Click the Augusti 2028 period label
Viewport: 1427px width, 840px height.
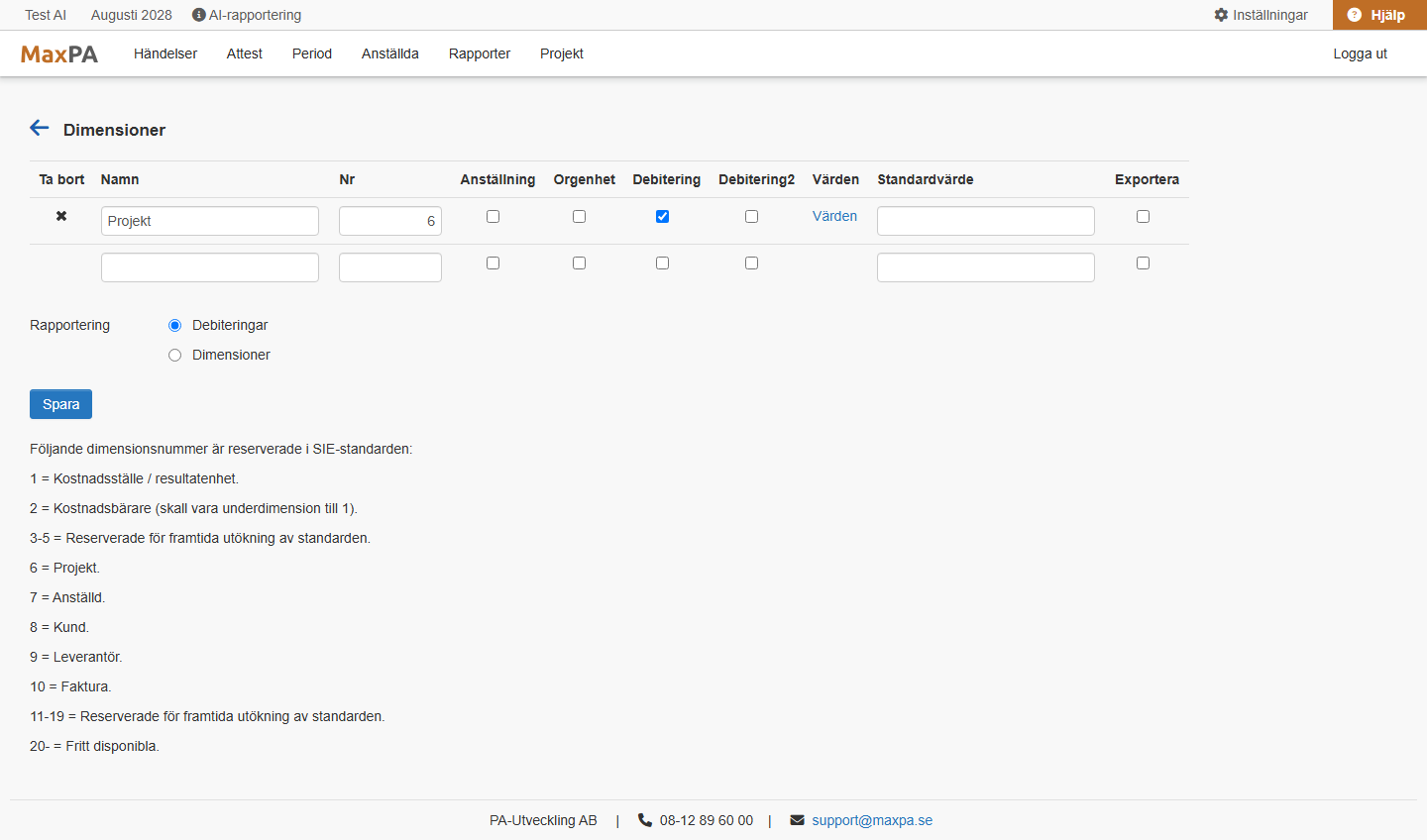tap(132, 15)
